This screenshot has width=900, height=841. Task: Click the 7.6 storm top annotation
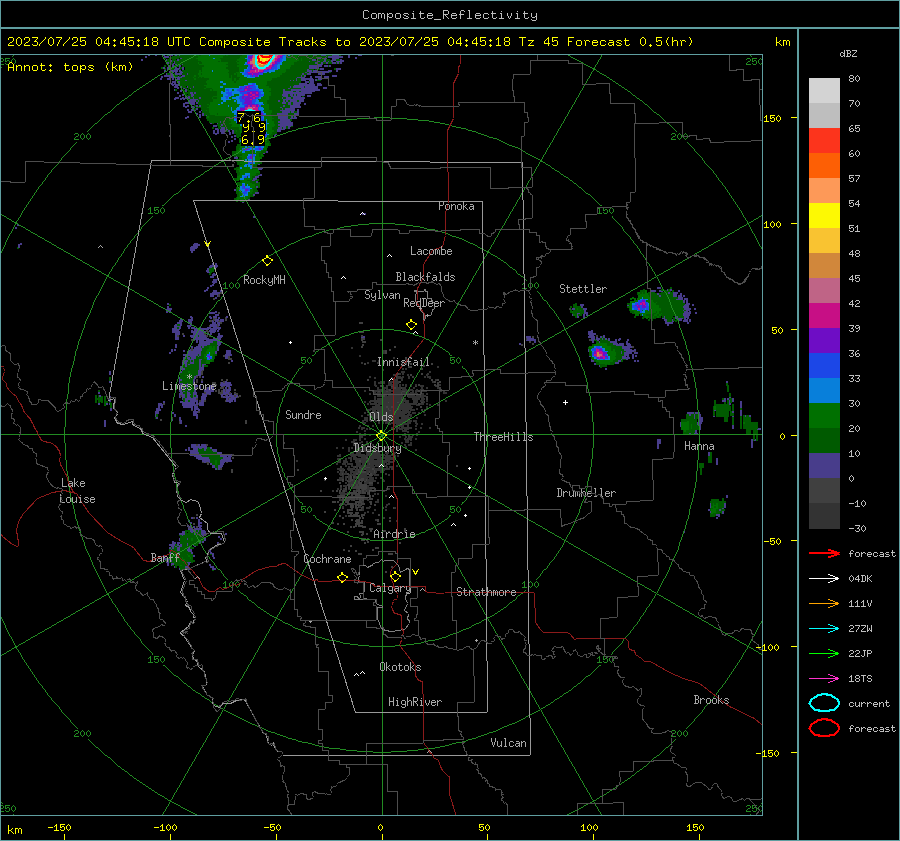tap(249, 118)
